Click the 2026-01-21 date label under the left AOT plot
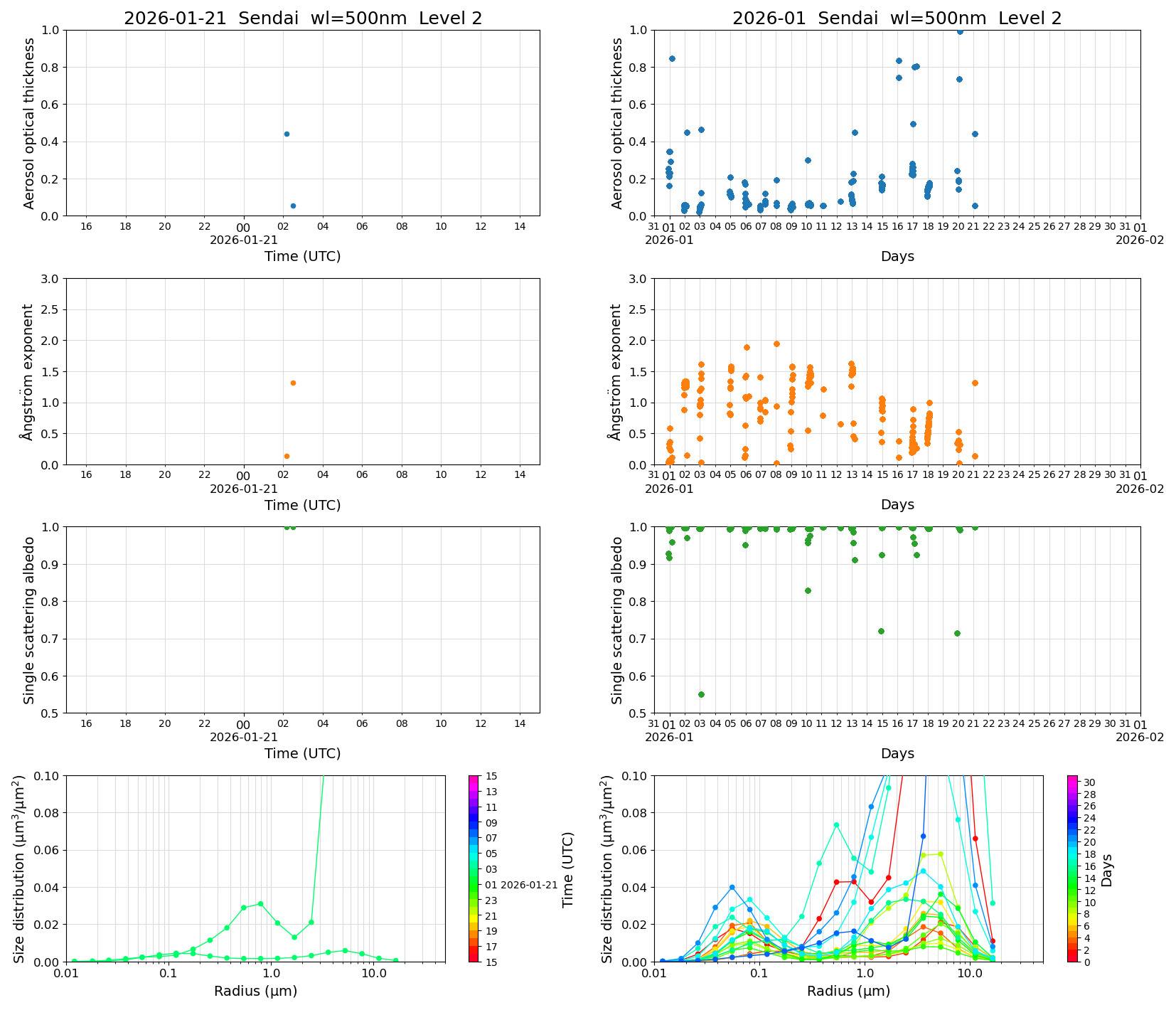This screenshot has width=1176, height=1010. (x=244, y=239)
